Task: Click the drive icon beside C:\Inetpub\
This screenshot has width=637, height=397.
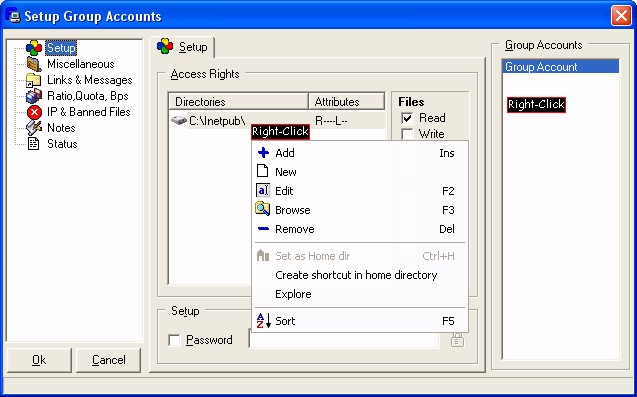Action: [178, 120]
